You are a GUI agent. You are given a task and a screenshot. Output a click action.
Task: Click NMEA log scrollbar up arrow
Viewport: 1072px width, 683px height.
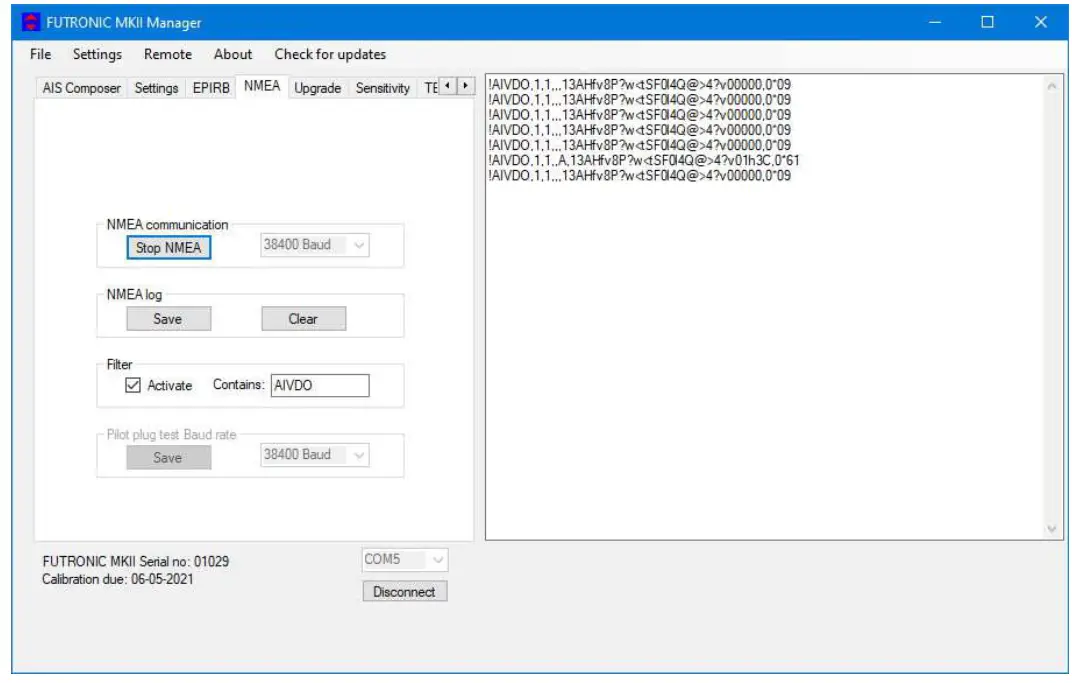tap(1051, 85)
